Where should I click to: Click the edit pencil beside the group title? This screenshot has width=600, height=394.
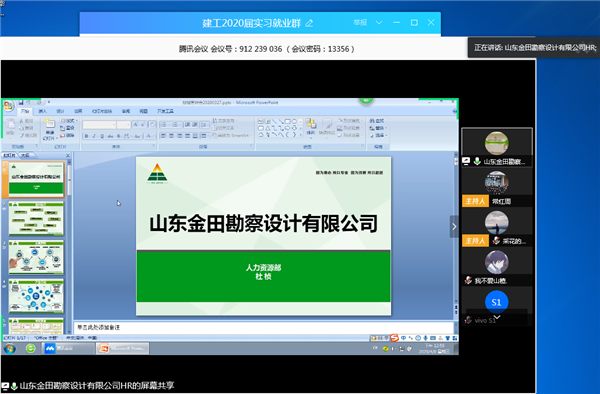309,23
